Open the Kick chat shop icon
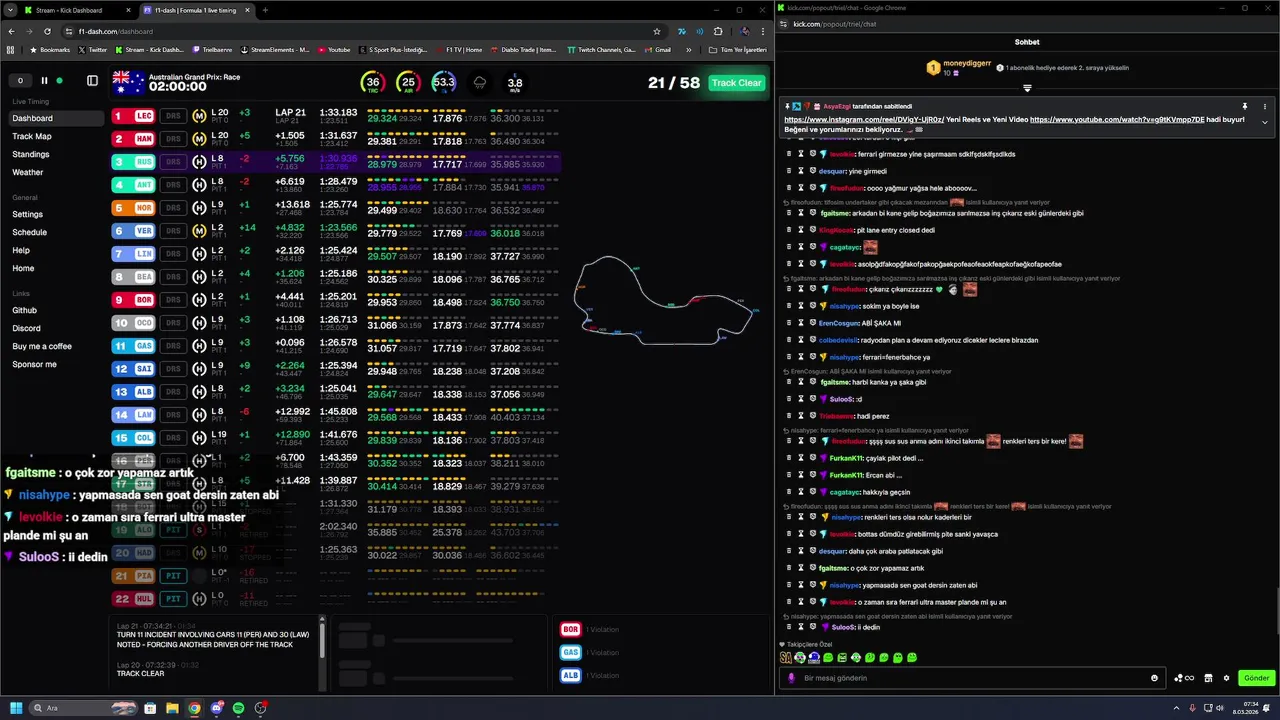The image size is (1280, 720). tap(1208, 678)
